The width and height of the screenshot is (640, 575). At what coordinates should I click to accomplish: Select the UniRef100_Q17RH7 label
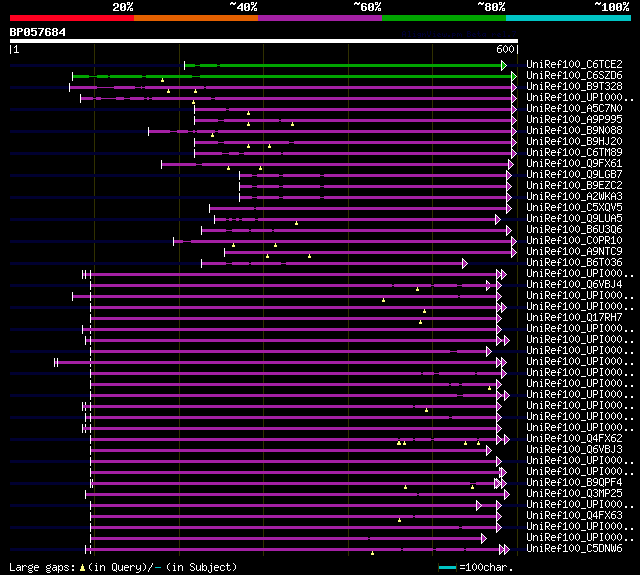[574, 317]
